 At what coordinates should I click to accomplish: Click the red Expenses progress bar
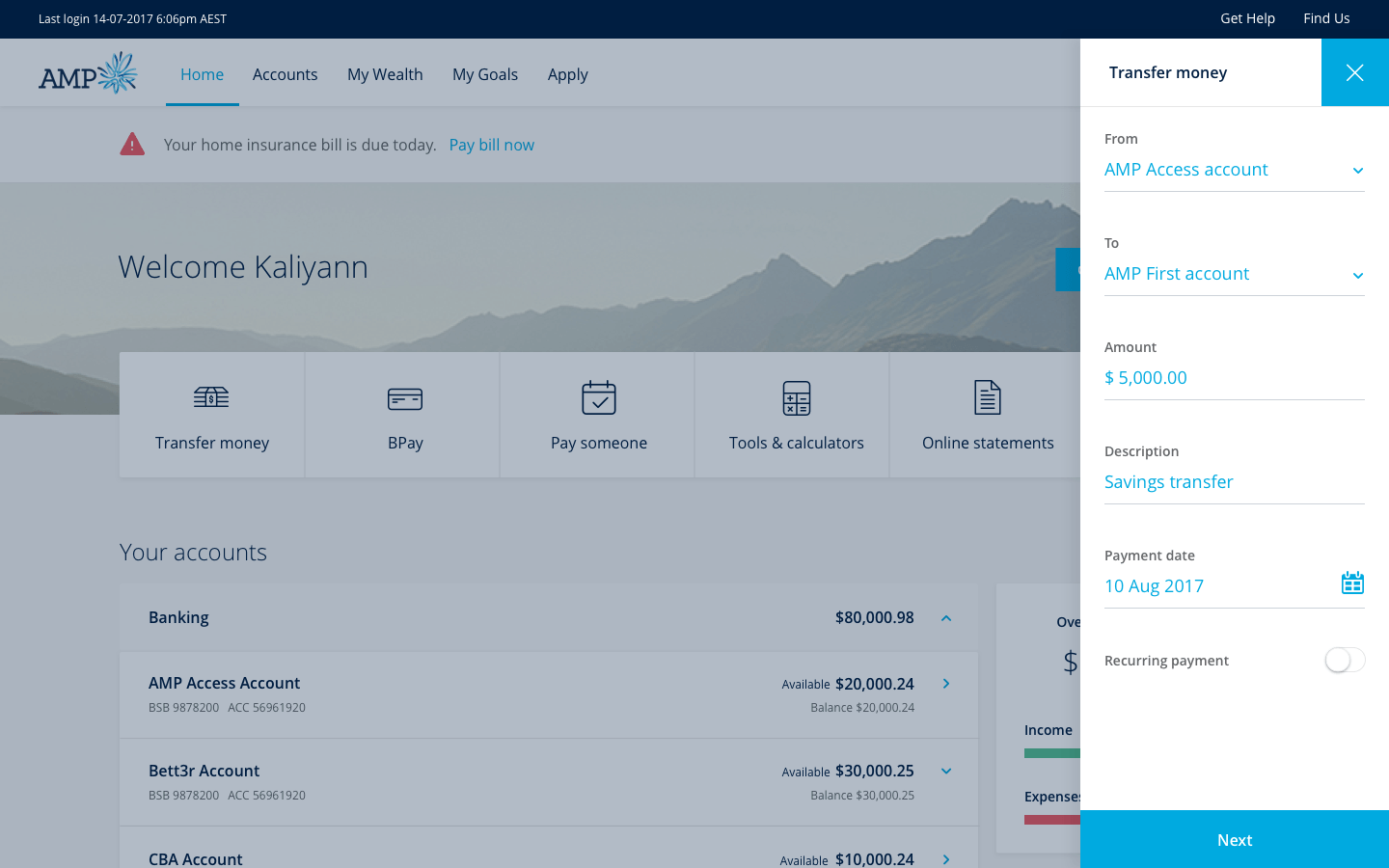point(1052,820)
